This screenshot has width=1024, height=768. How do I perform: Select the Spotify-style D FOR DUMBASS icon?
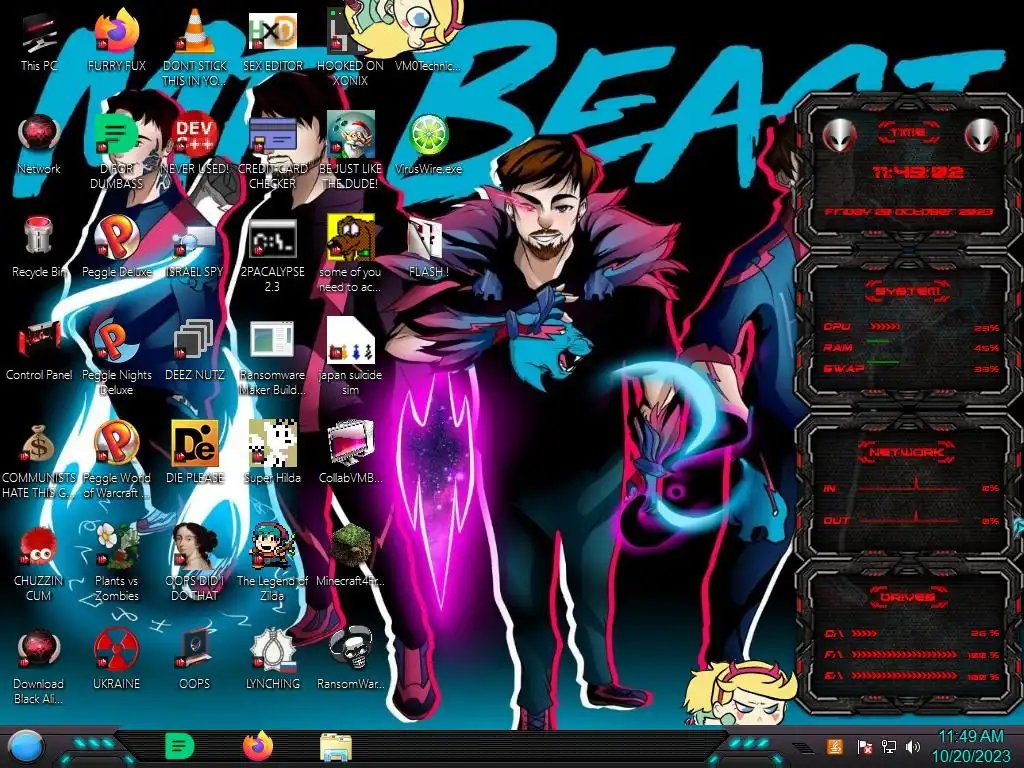(x=116, y=152)
